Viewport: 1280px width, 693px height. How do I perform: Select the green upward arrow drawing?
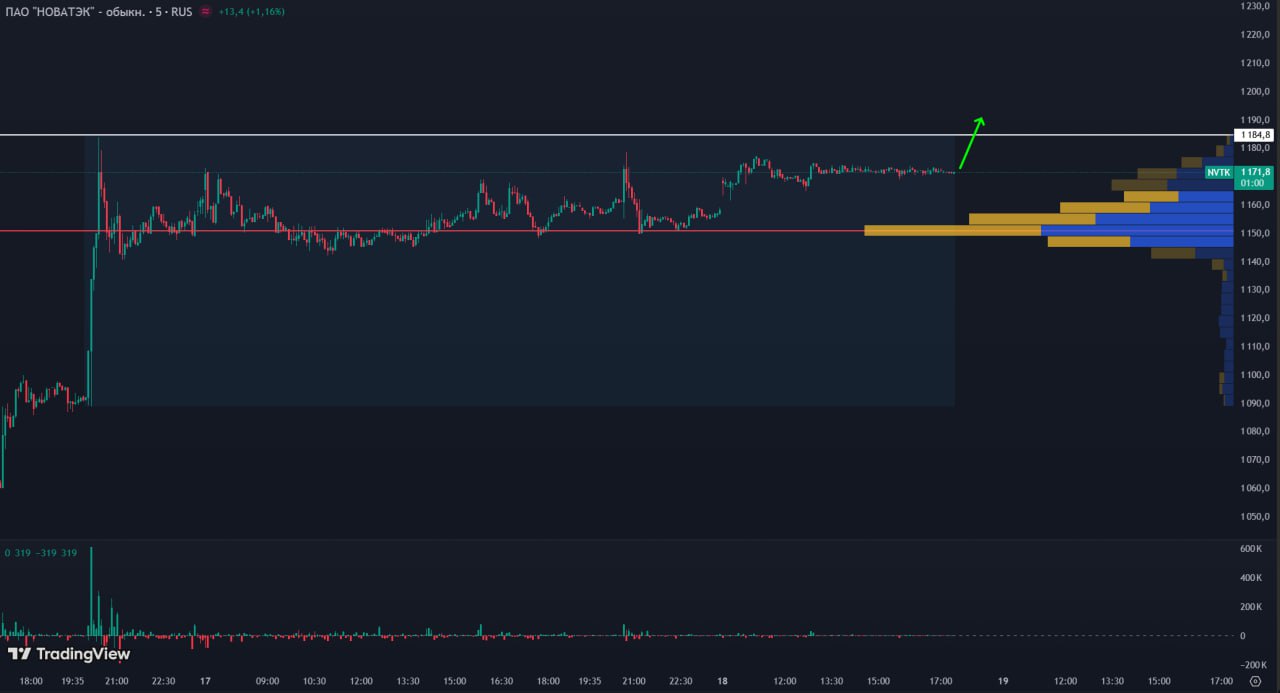pyautogui.click(x=970, y=143)
